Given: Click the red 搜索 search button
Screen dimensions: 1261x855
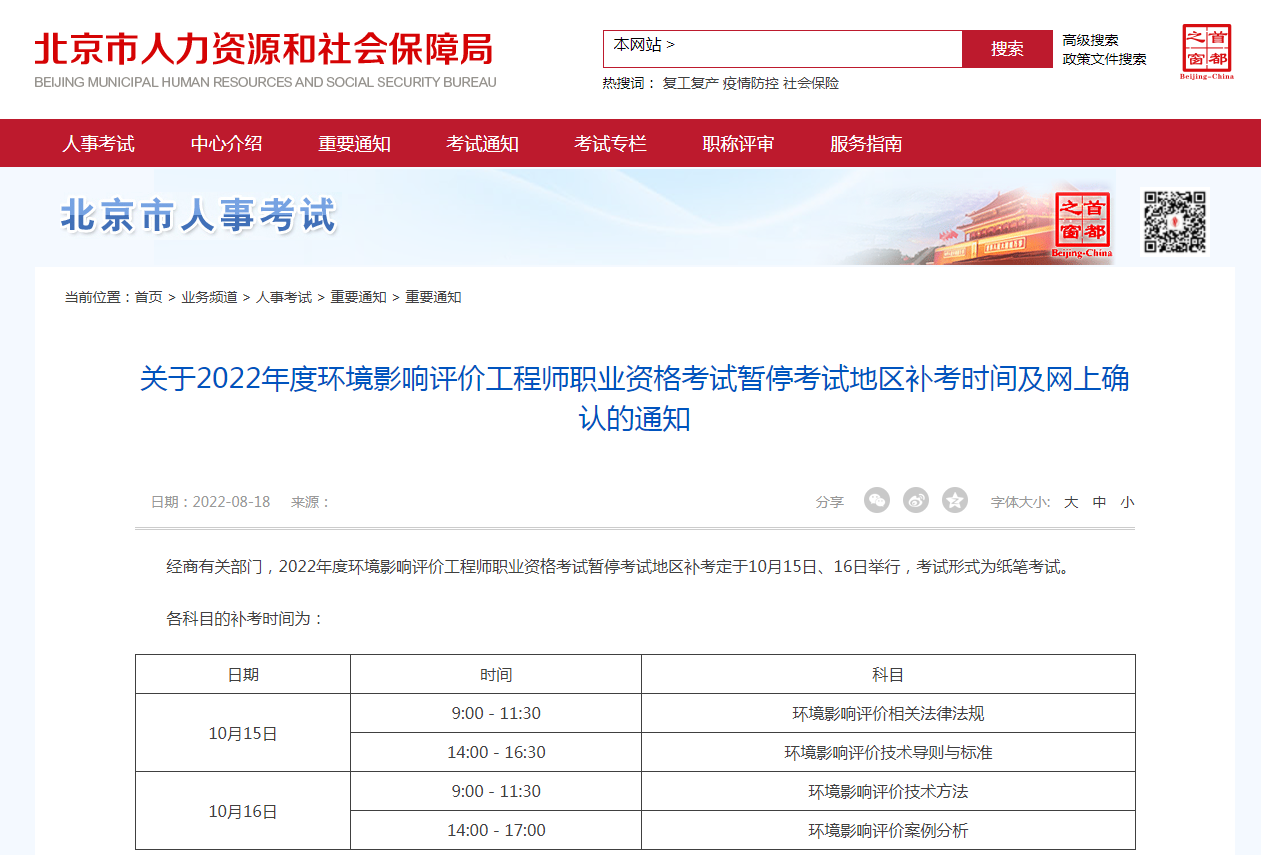Looking at the screenshot, I should (x=1007, y=49).
